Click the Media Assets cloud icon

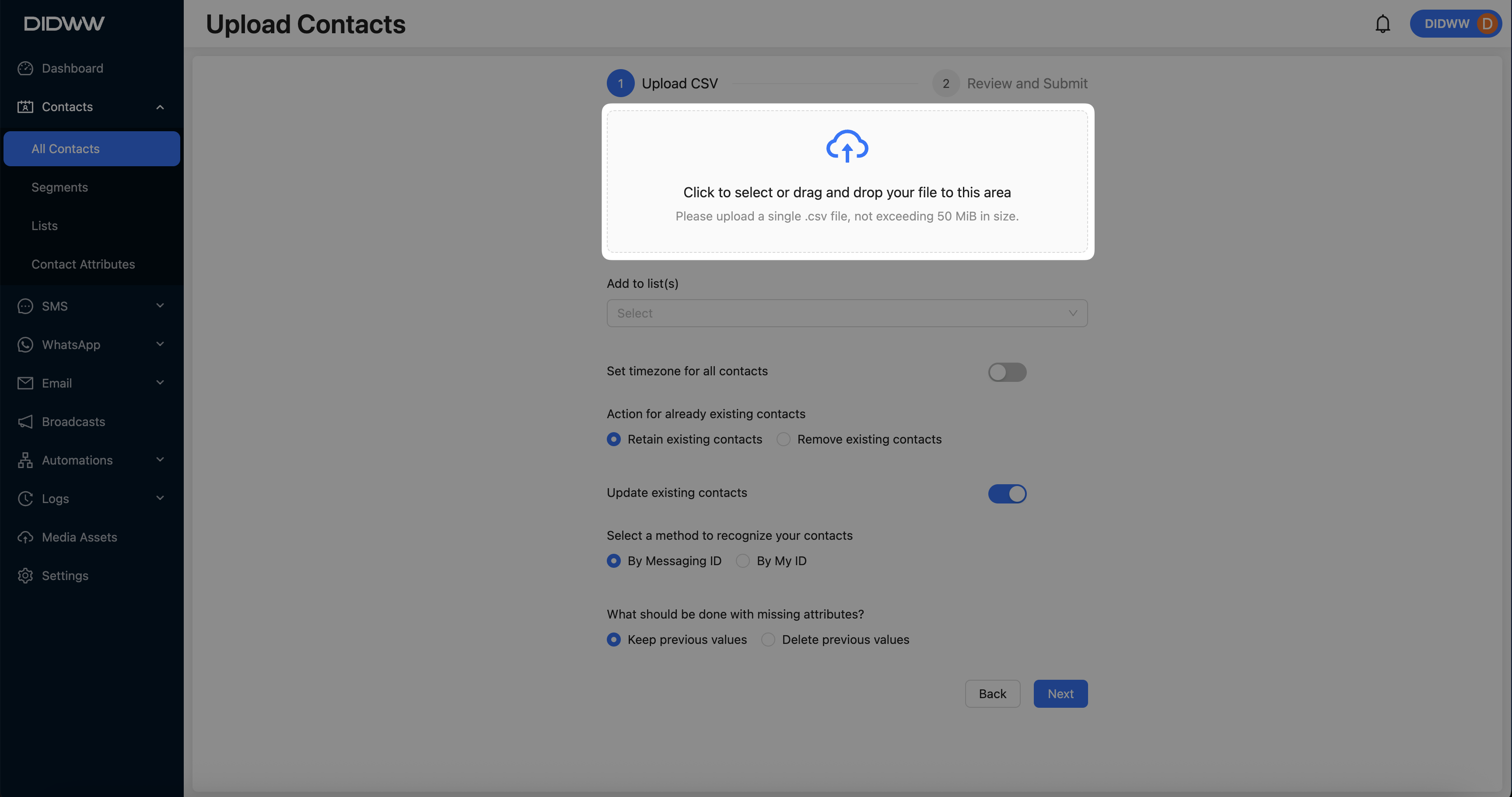click(x=25, y=538)
